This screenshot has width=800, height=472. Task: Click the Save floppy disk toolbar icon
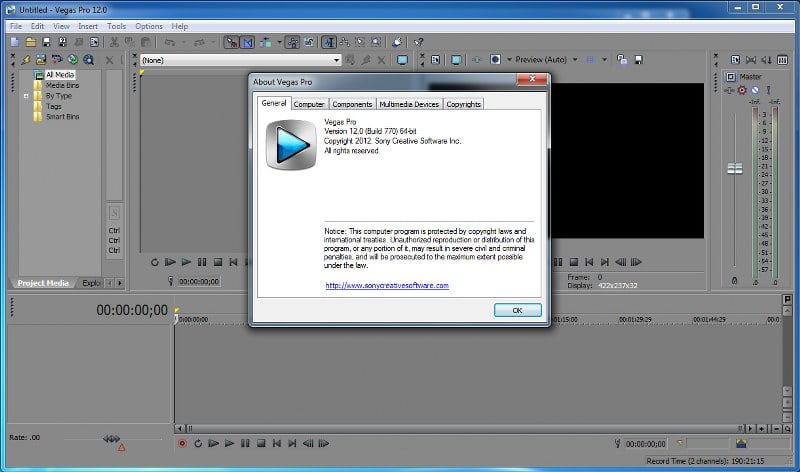(46, 42)
